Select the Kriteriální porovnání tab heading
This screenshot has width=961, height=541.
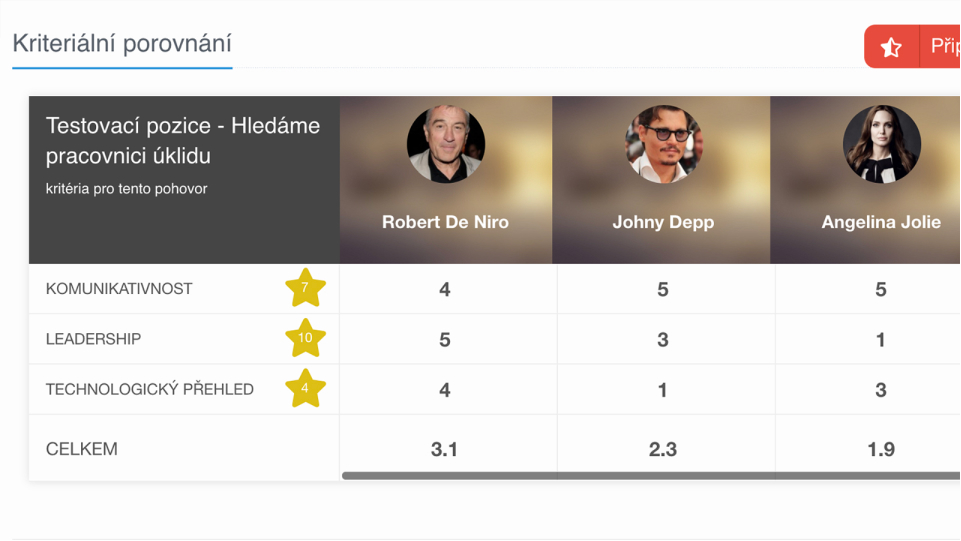click(x=122, y=44)
